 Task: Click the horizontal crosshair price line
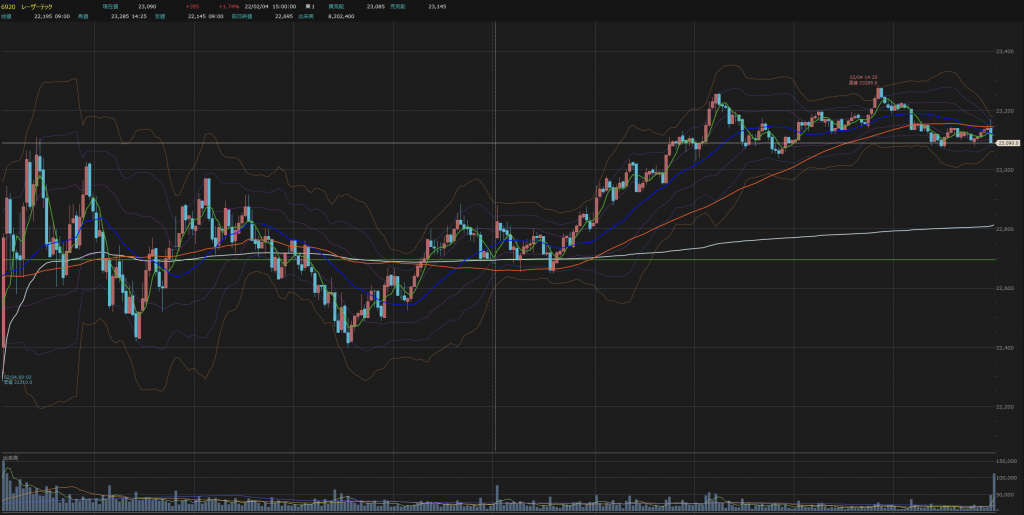[x=496, y=142]
